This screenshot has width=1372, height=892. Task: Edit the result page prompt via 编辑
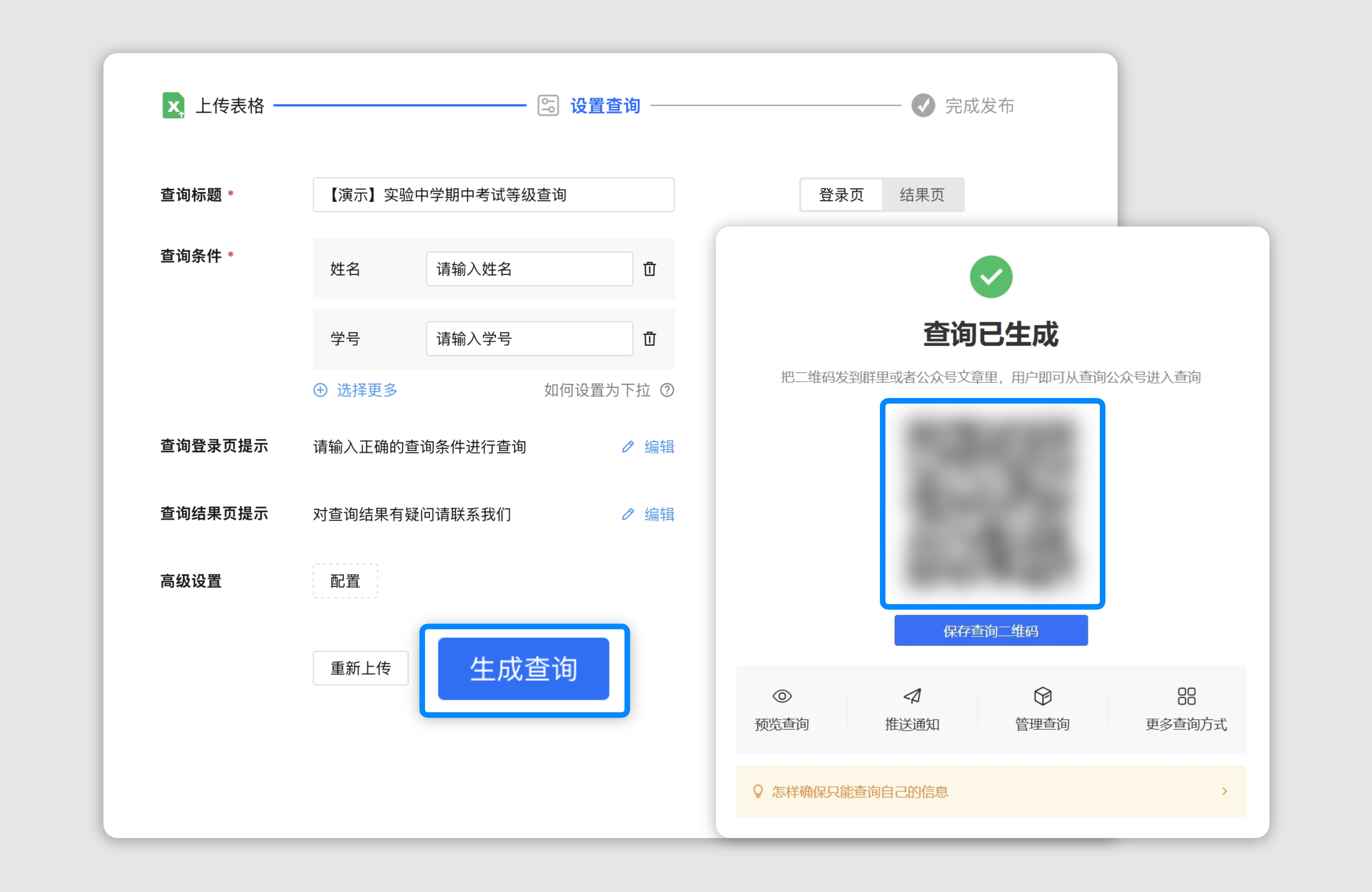pyautogui.click(x=659, y=515)
